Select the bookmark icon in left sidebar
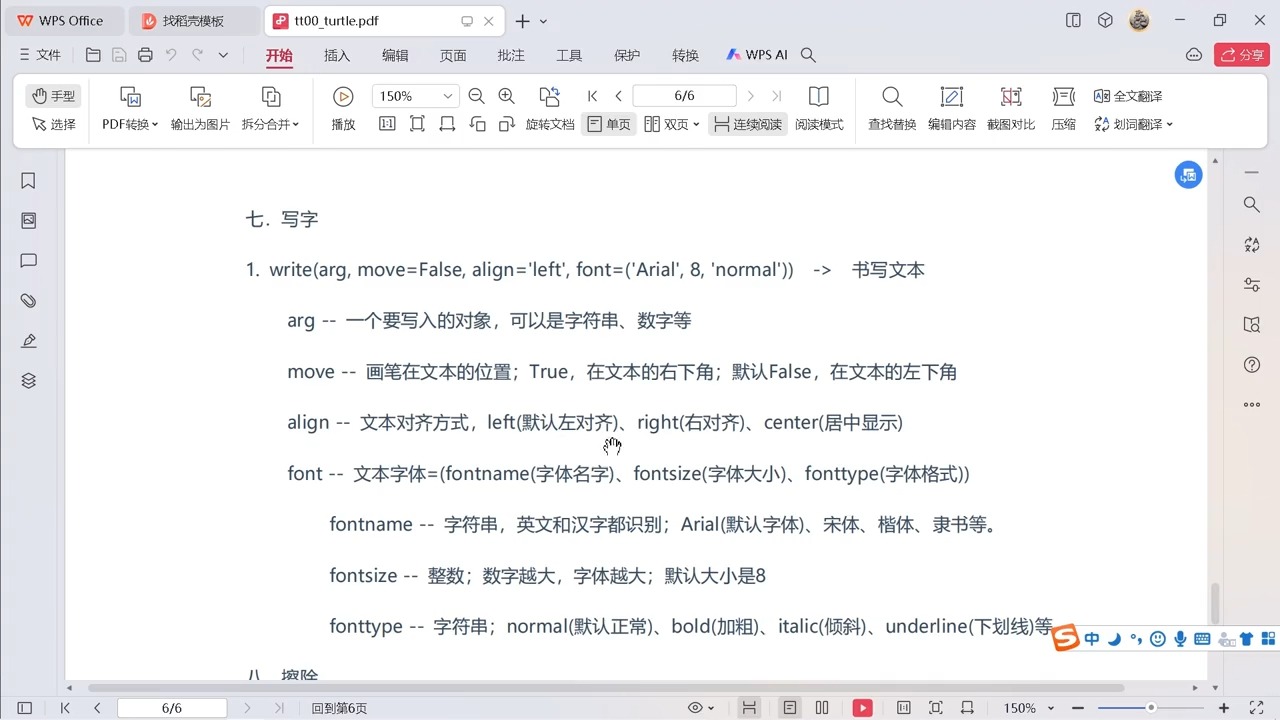The height and width of the screenshot is (720, 1280). (x=27, y=180)
